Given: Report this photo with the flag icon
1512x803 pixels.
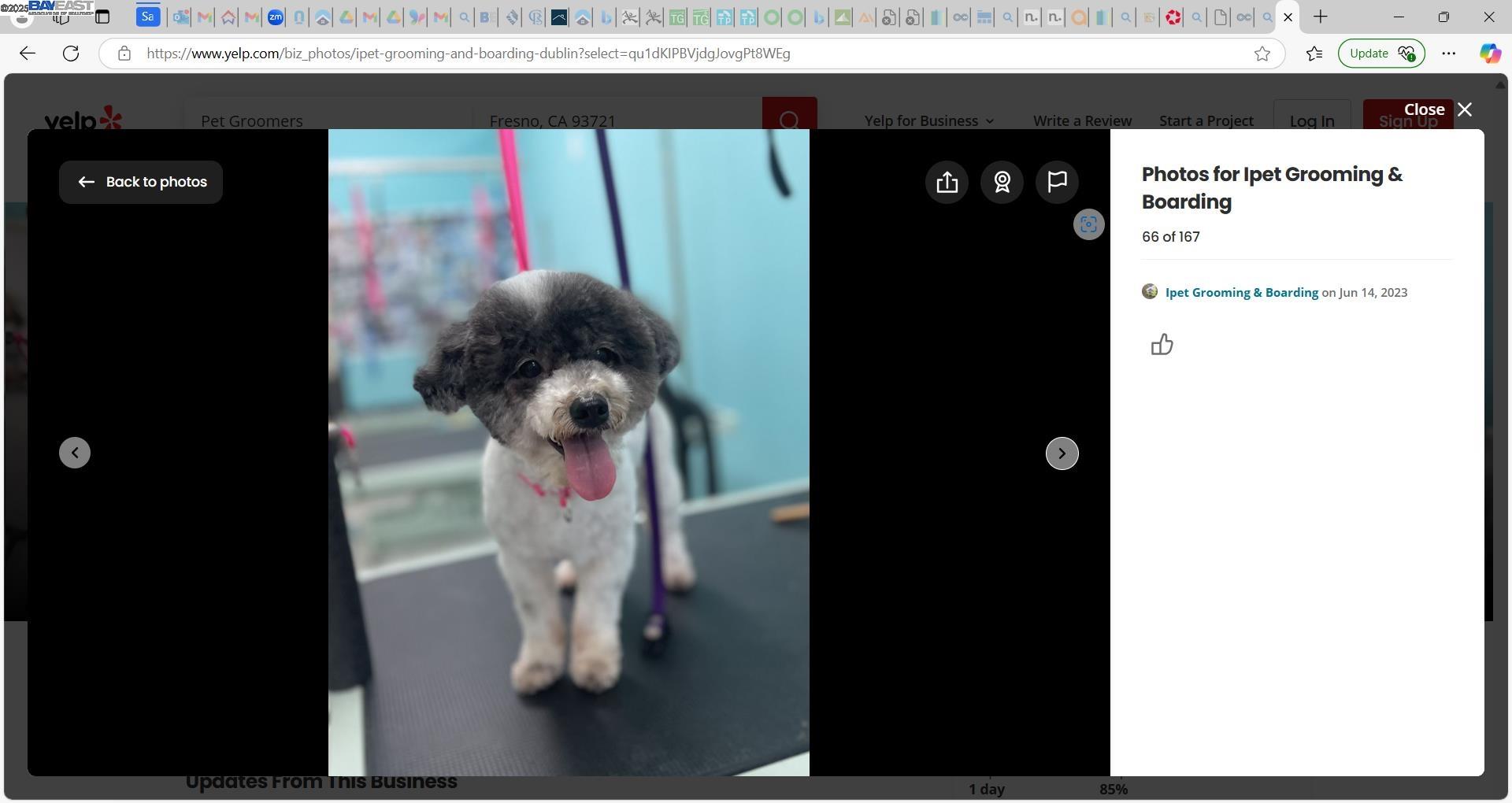Looking at the screenshot, I should [1057, 182].
